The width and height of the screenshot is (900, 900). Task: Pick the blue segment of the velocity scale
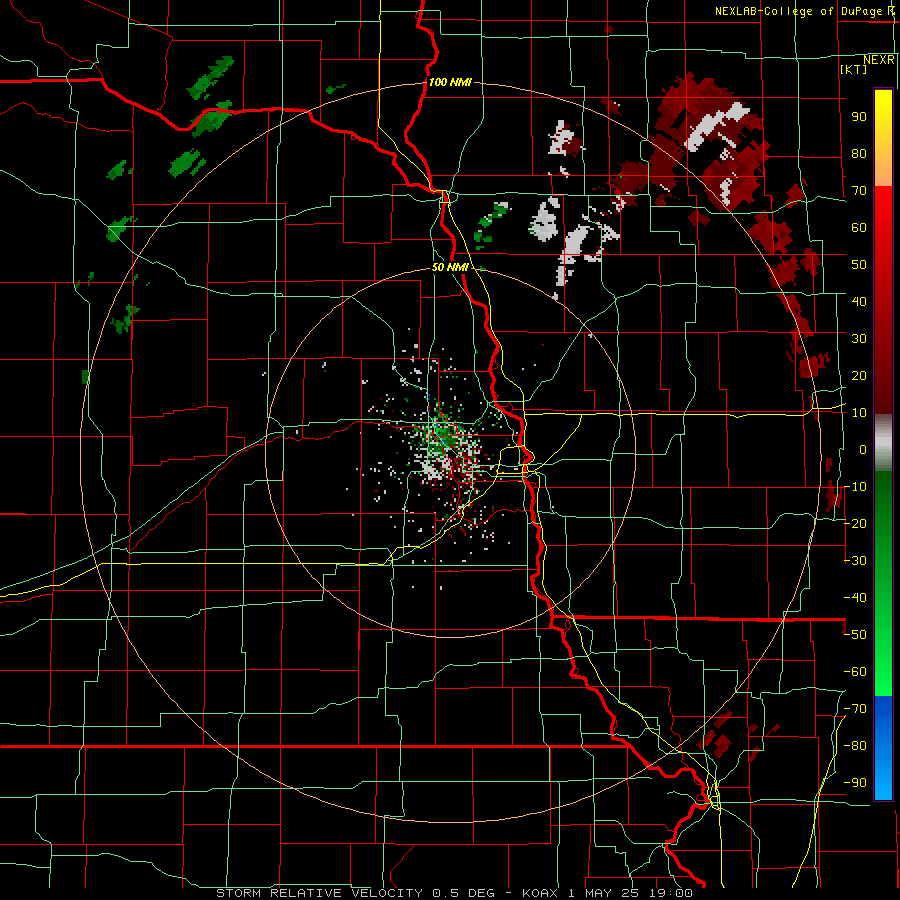point(883,747)
